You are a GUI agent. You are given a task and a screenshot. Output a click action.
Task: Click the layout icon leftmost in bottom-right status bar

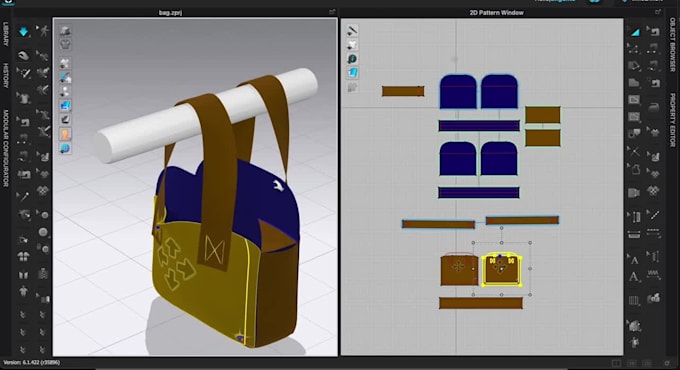click(616, 363)
